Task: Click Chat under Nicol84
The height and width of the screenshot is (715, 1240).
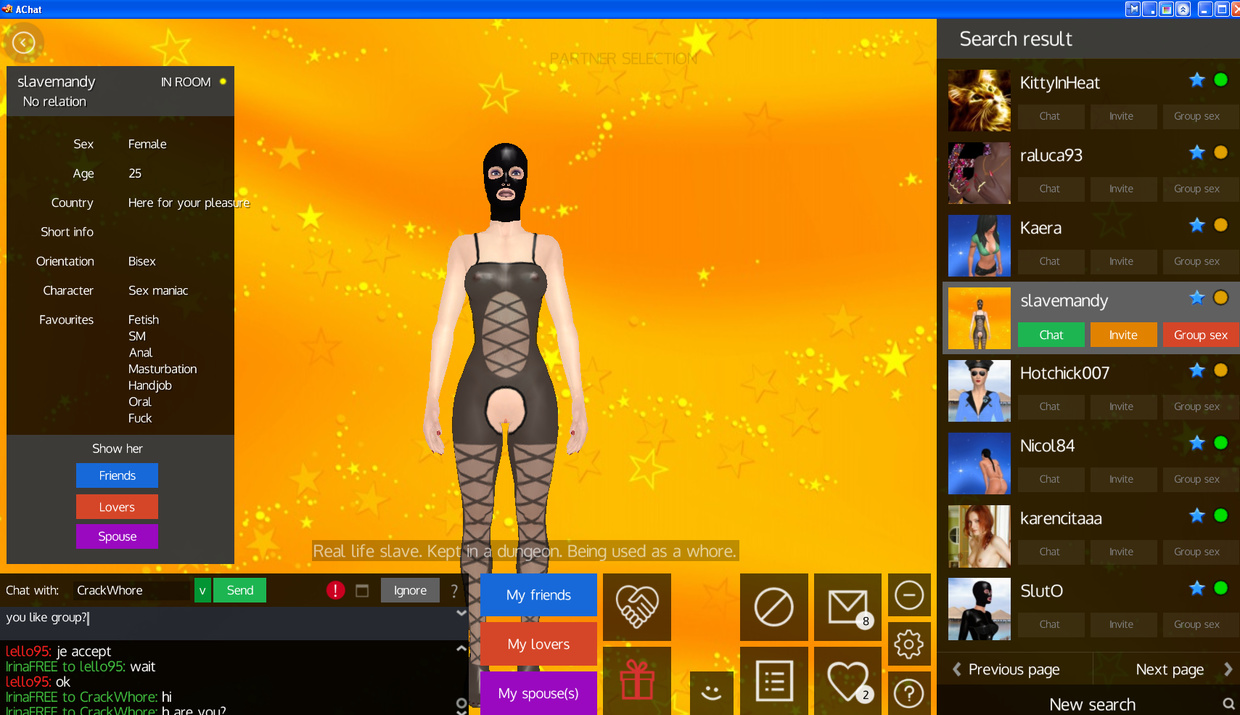Action: pos(1050,479)
